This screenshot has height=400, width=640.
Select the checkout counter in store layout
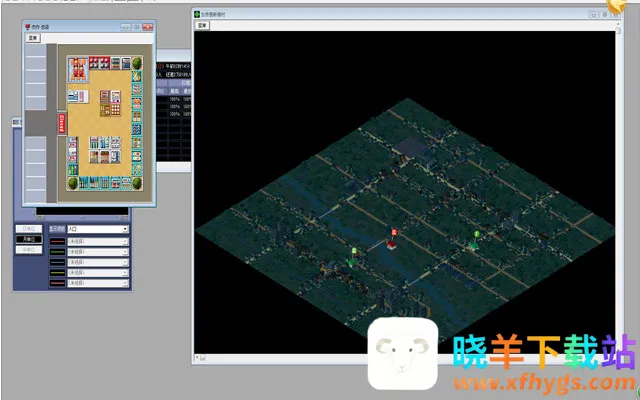click(80, 96)
